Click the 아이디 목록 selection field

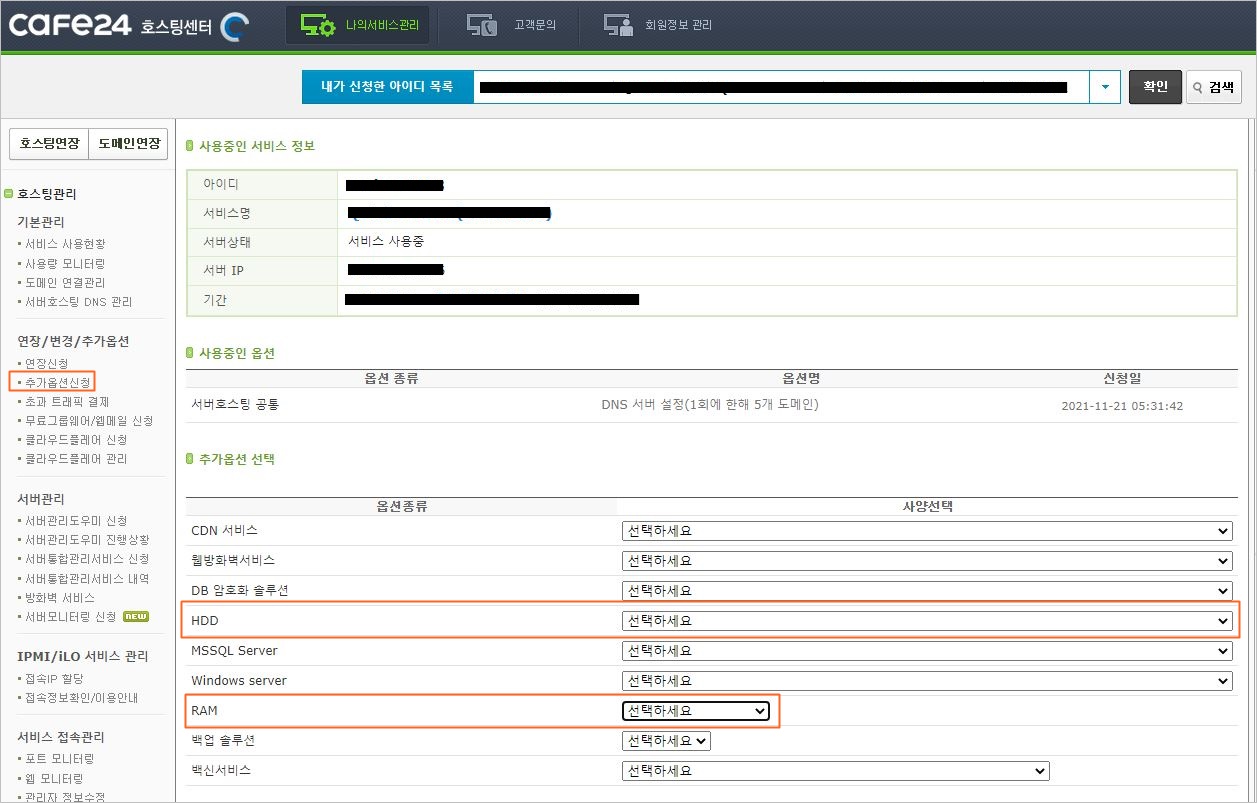coord(780,87)
